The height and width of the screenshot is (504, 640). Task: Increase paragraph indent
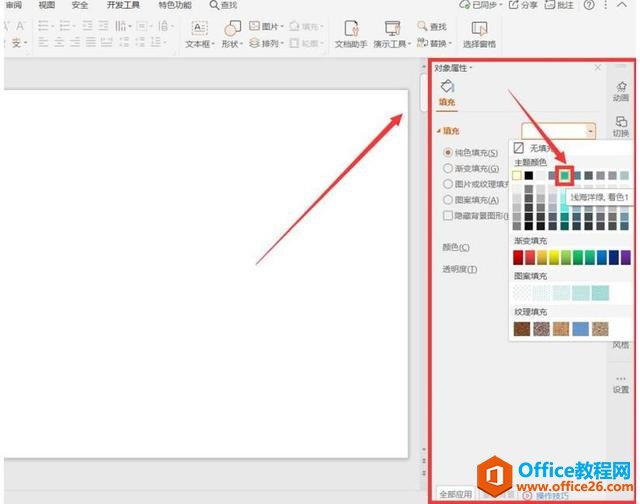tap(103, 26)
